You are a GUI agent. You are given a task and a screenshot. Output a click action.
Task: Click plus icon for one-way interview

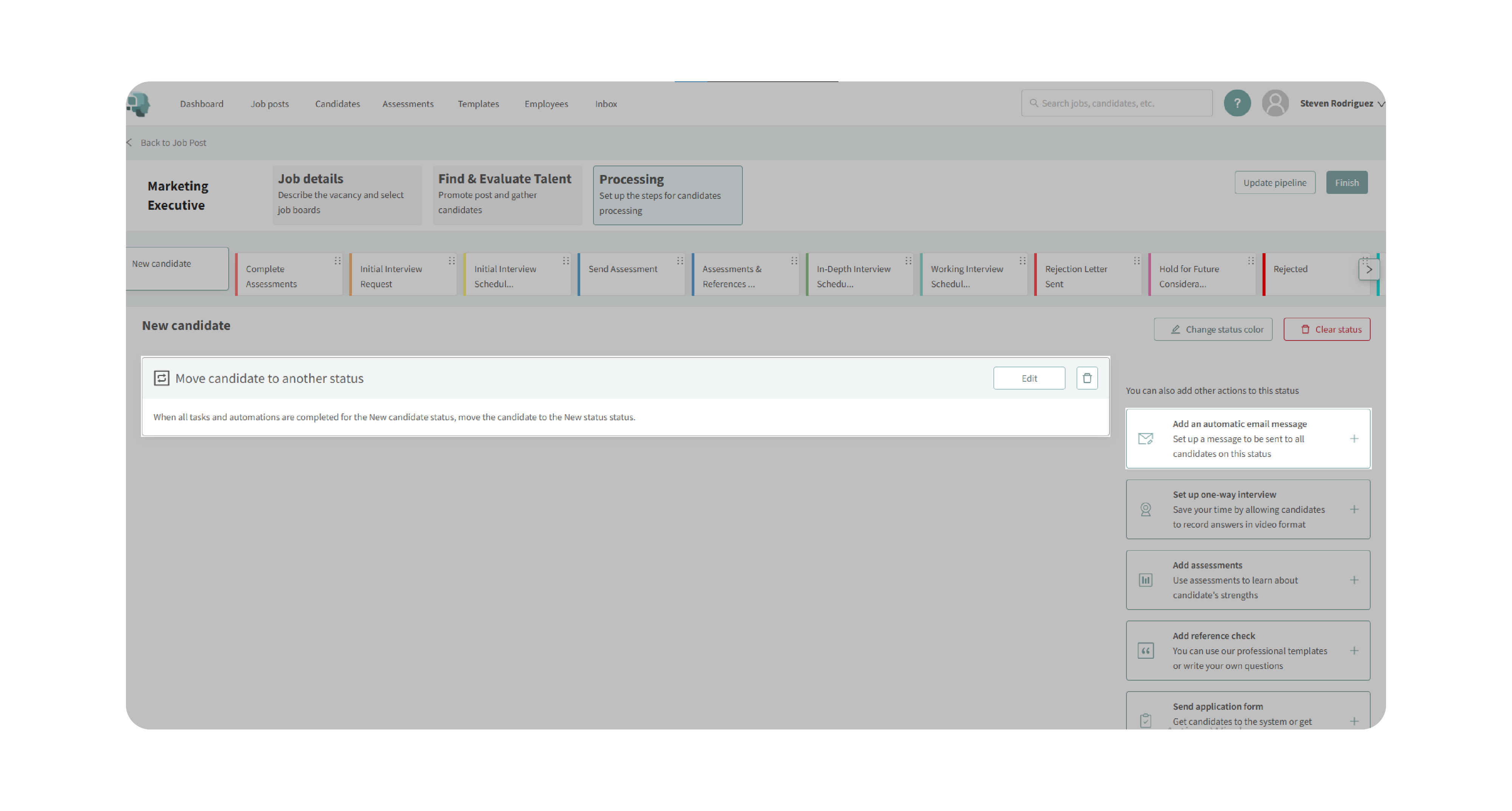1354,509
